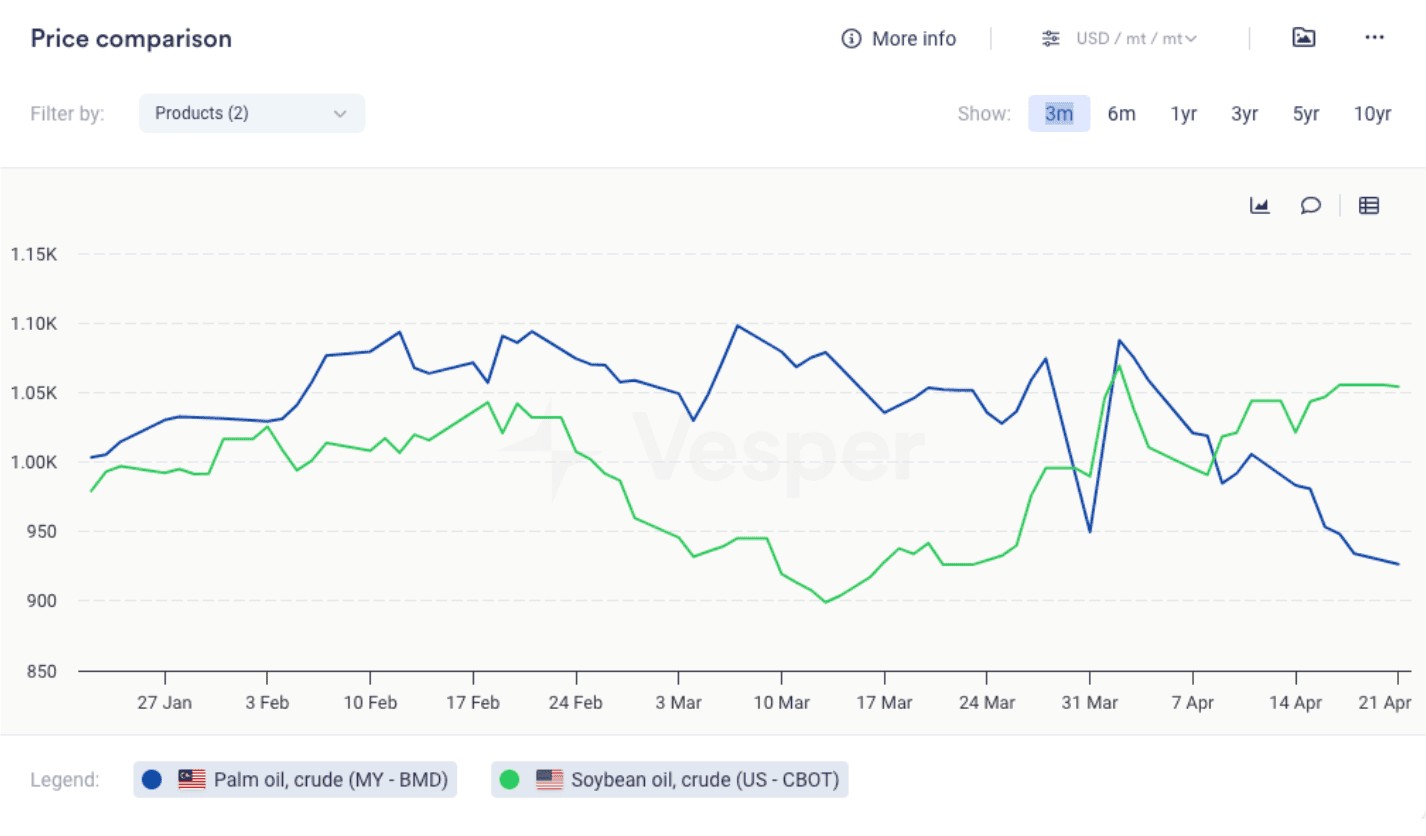Viewport: 1426px width, 836px height.
Task: Click the 5yr range option
Action: click(1305, 114)
